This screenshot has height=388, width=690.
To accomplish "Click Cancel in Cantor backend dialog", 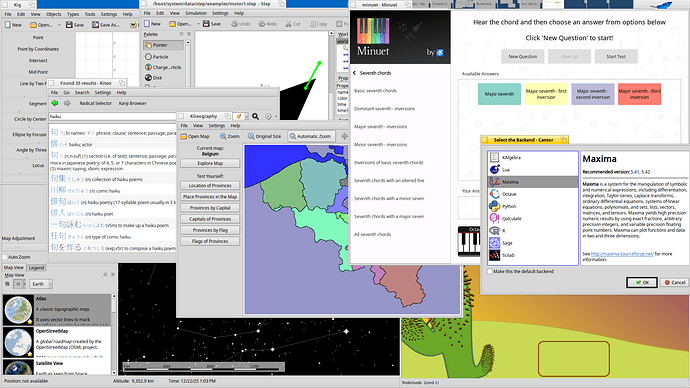I will [x=675, y=282].
